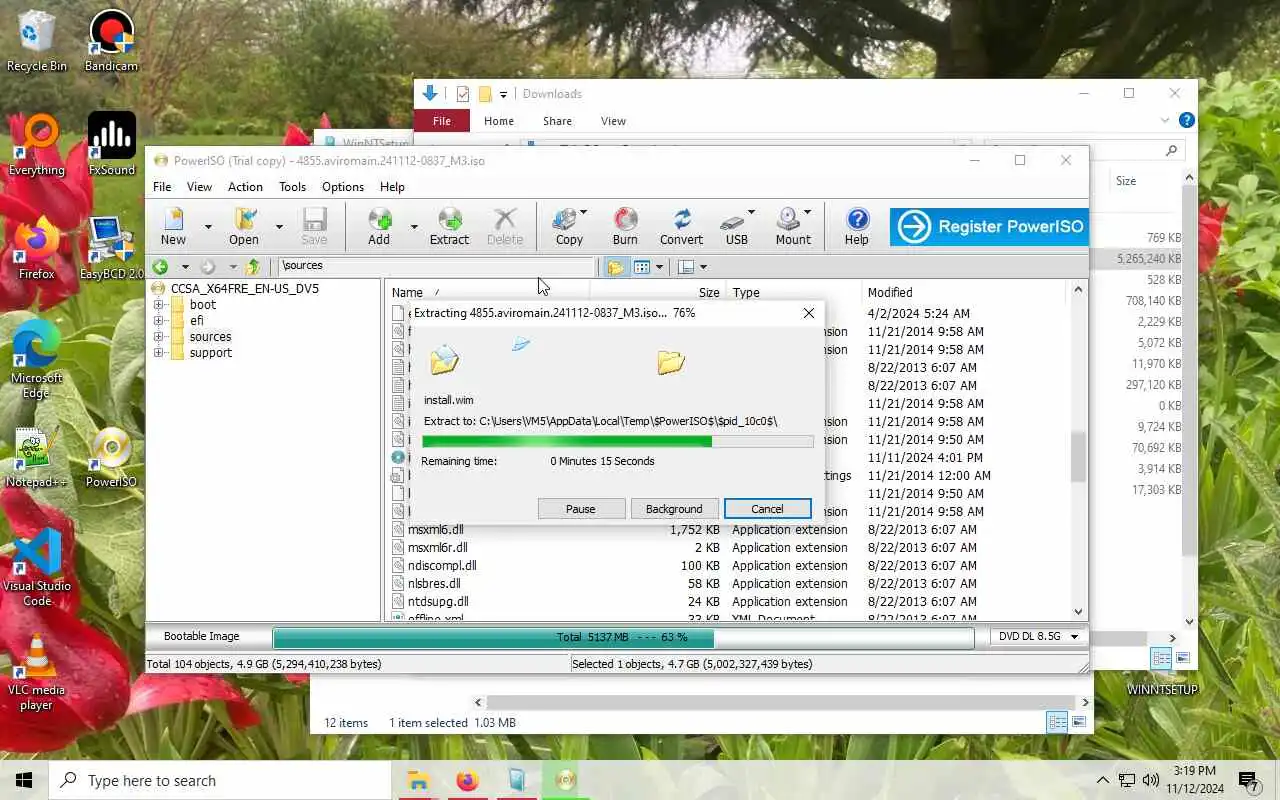Image resolution: width=1280 pixels, height=800 pixels.
Task: Open the Home tab in Downloads window
Action: point(499,121)
